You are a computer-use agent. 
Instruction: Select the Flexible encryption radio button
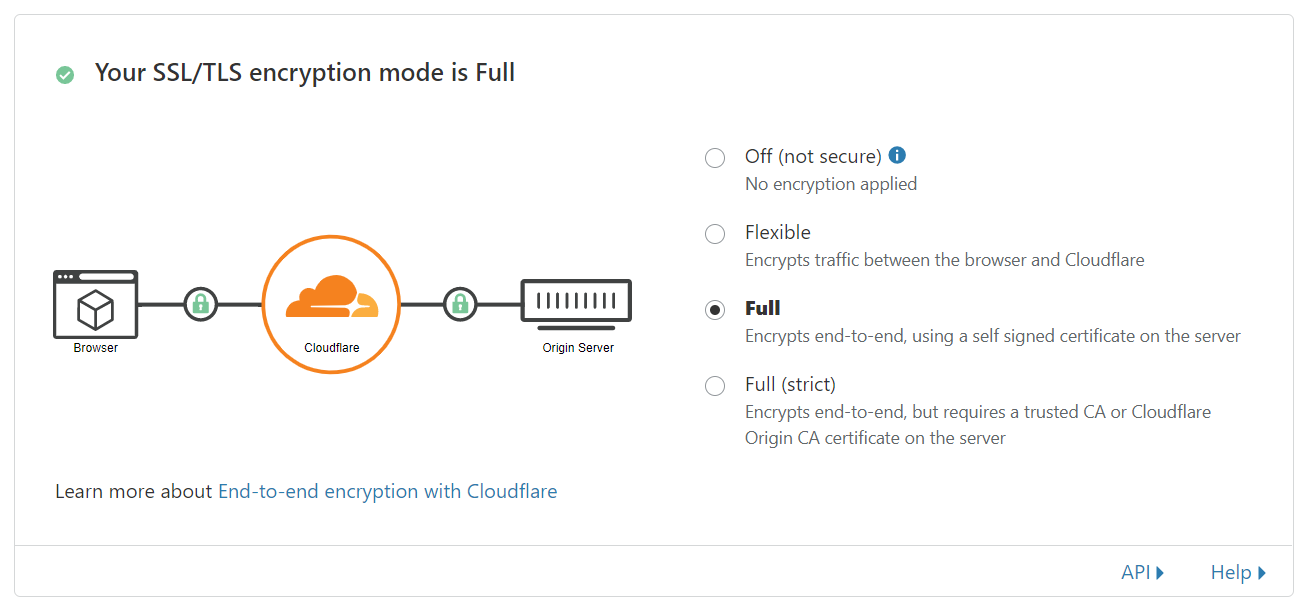pyautogui.click(x=715, y=234)
